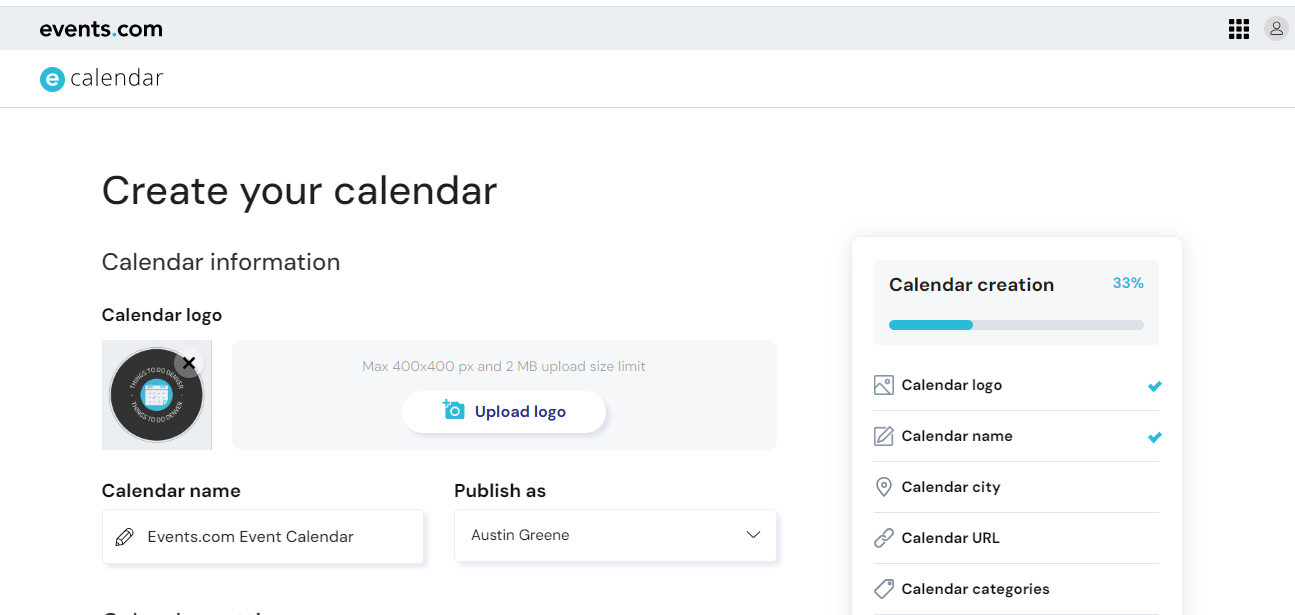Click the Calendar creation progress bar

tap(1016, 325)
